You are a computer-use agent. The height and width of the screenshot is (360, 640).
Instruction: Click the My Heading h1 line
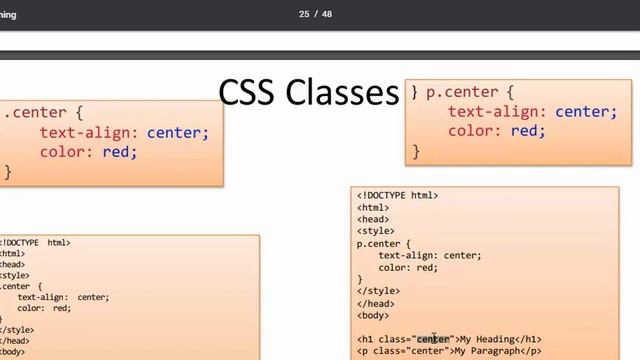[x=449, y=339]
